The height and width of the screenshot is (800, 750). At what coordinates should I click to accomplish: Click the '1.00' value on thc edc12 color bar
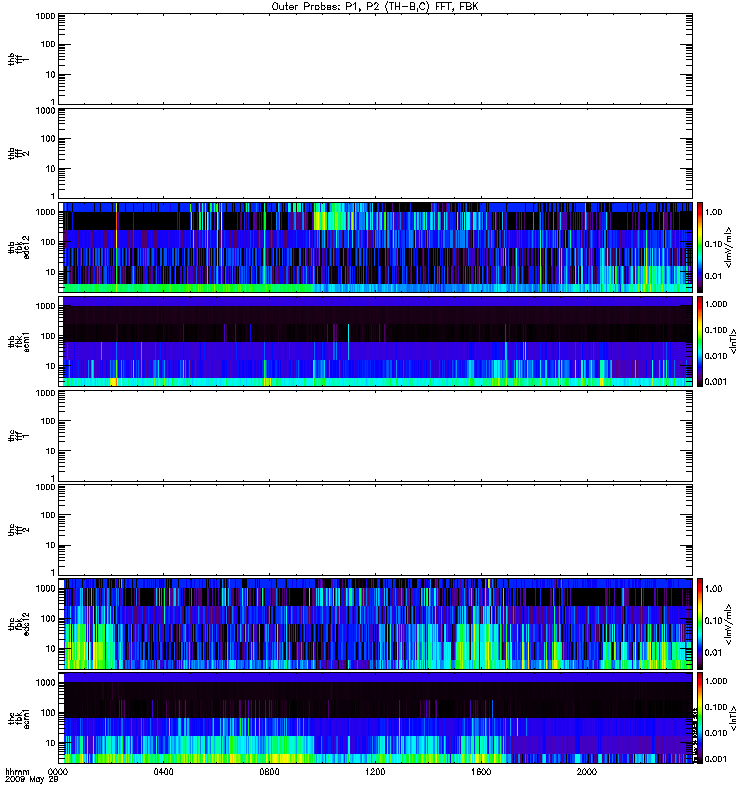pos(714,589)
